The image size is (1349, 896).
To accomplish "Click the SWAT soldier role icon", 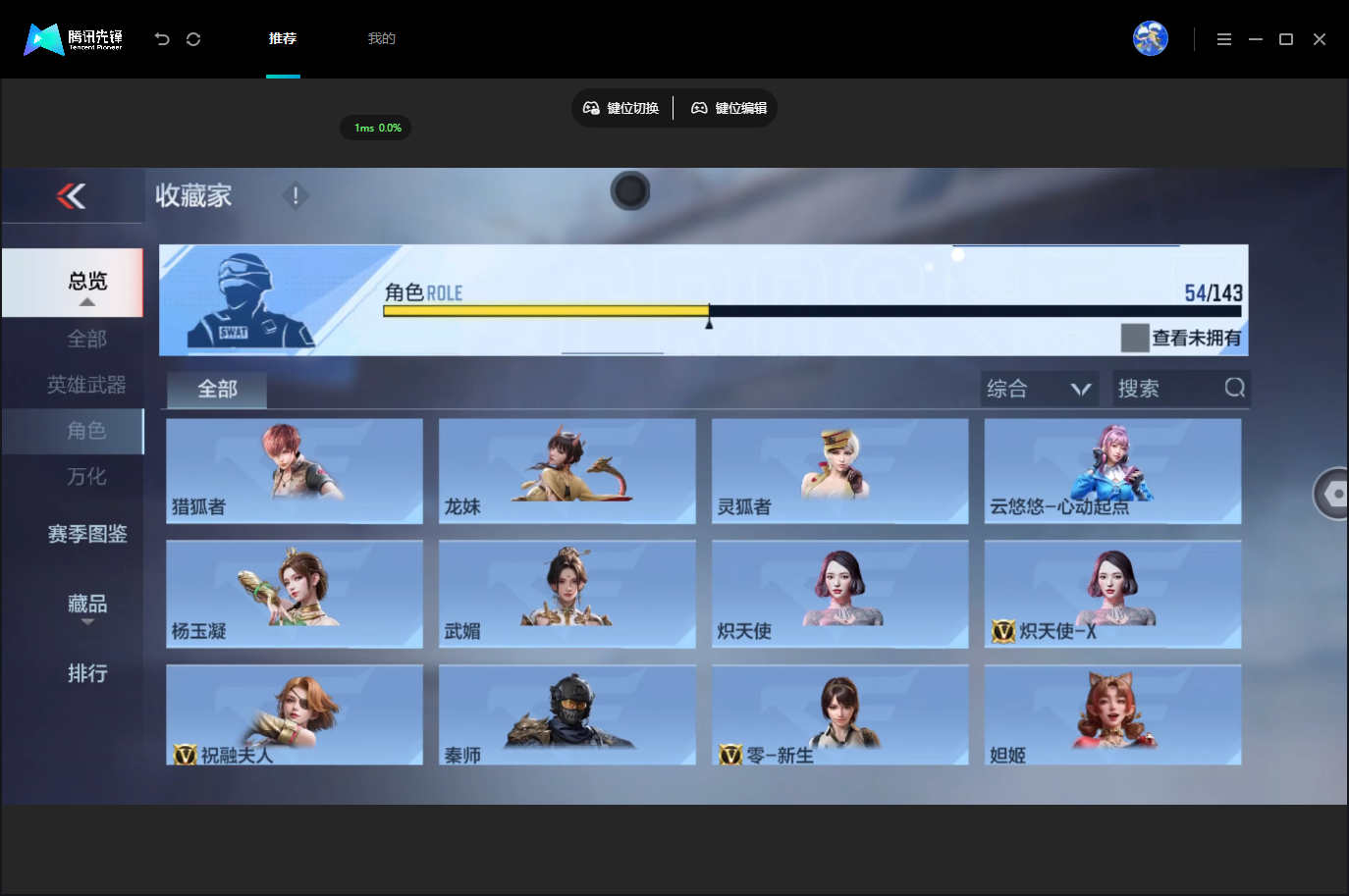I will pos(250,301).
